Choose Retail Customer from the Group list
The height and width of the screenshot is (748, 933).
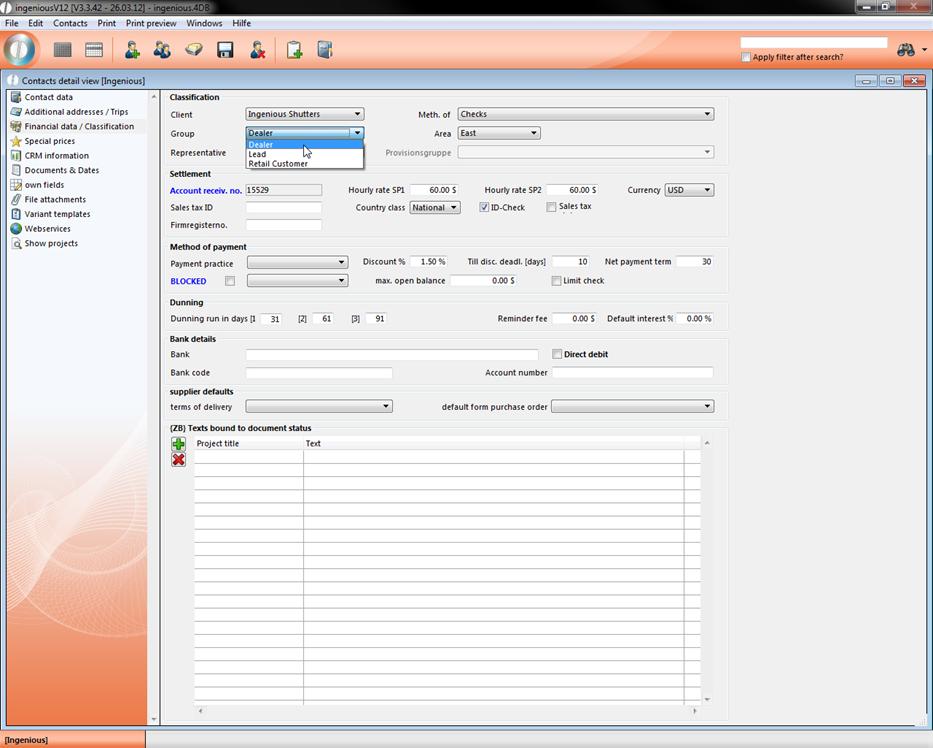pos(278,164)
